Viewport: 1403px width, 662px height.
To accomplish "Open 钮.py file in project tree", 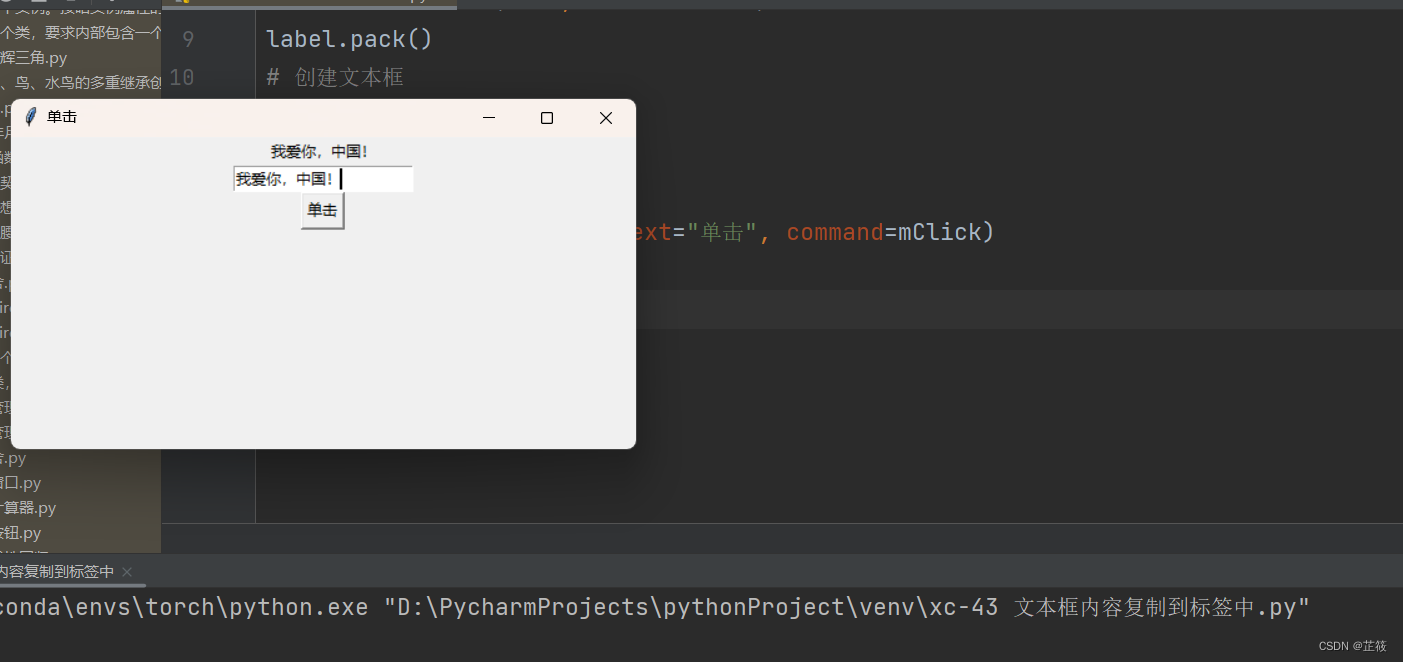I will click(x=21, y=533).
